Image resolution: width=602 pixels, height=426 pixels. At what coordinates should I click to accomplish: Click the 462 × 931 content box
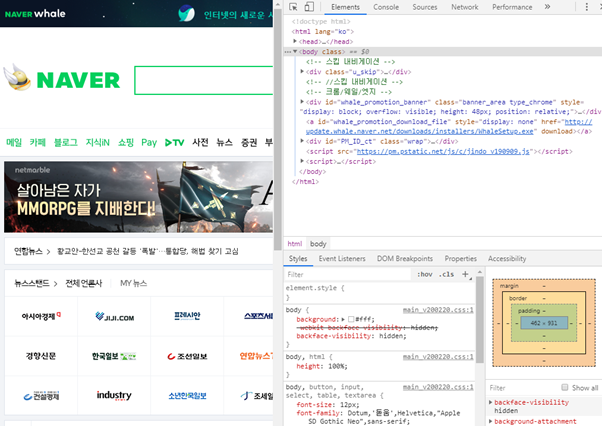tap(544, 323)
